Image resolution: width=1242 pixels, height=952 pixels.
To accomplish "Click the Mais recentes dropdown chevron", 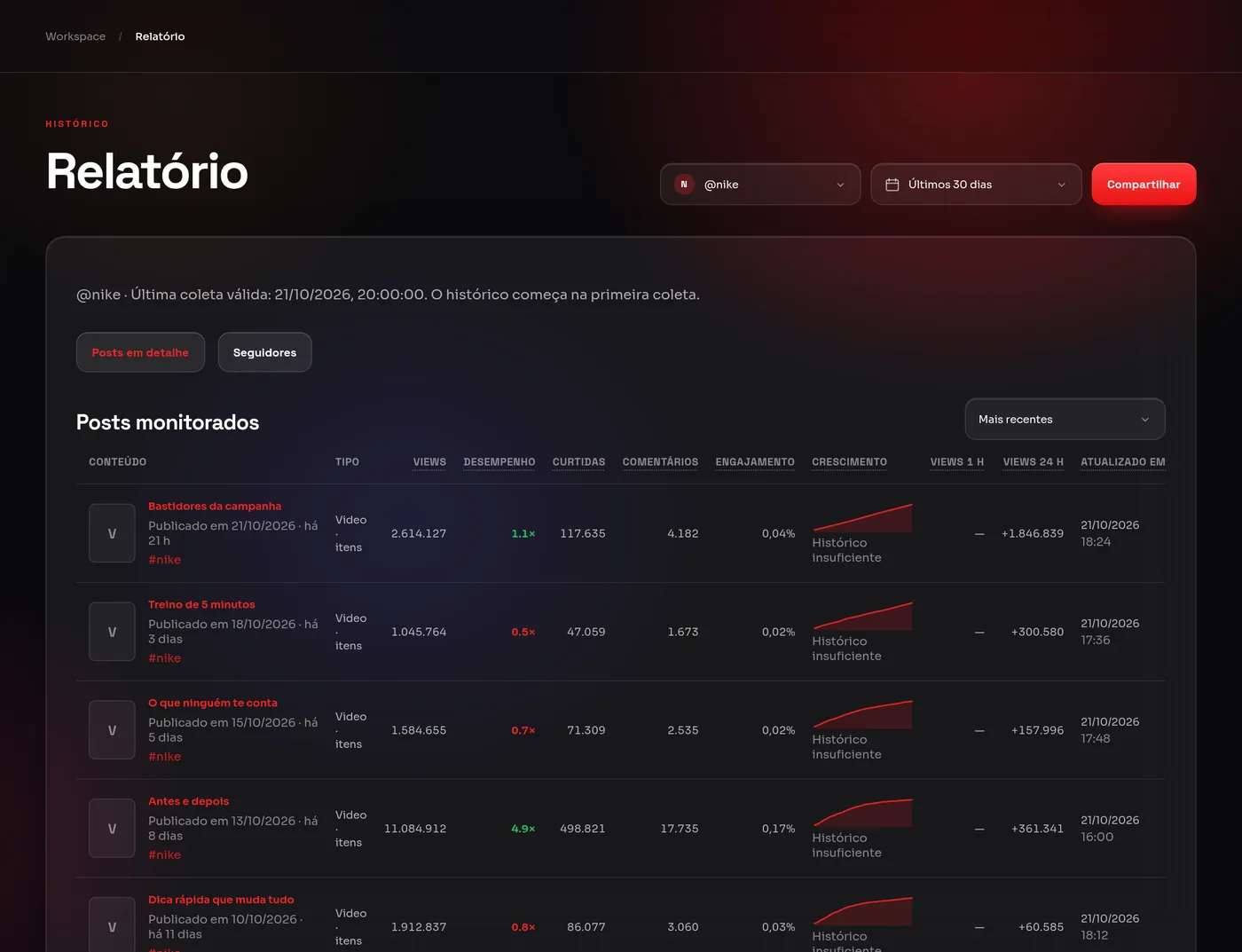I will point(1144,420).
